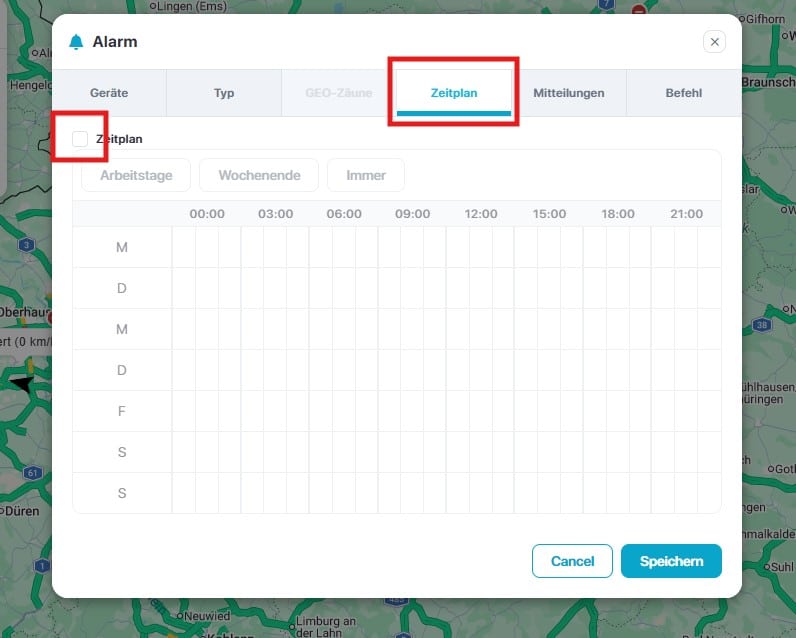Click the black vehicle arrow on map
The image size is (796, 638).
tap(22, 383)
